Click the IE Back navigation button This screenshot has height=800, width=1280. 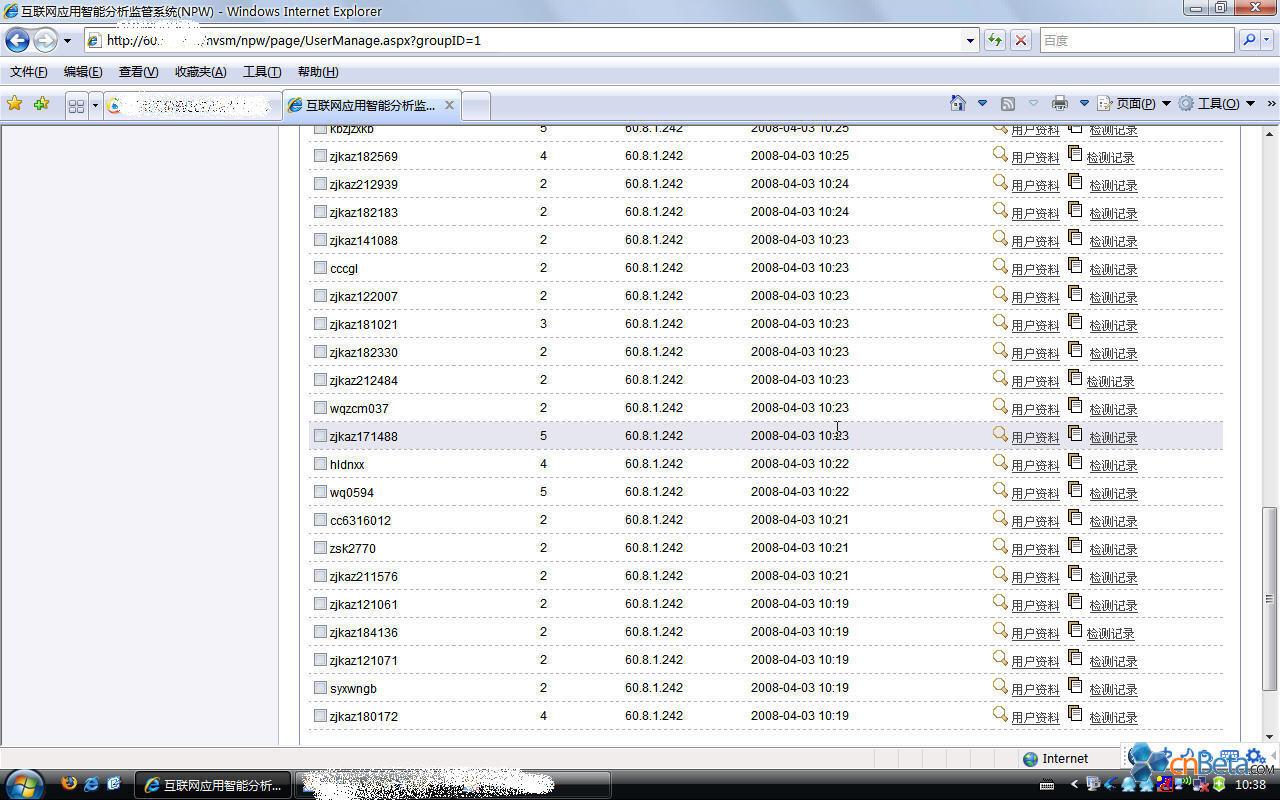coord(18,41)
